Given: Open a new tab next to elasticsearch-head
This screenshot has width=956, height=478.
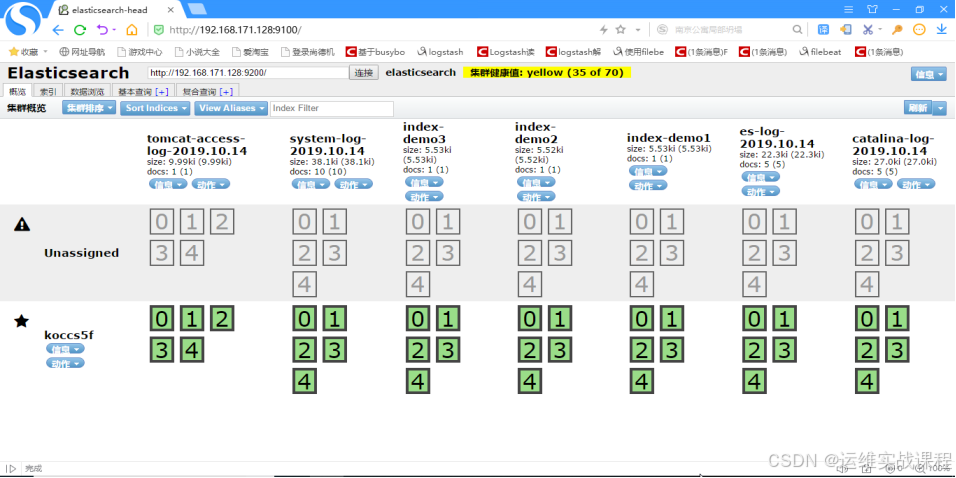Looking at the screenshot, I should tap(197, 9).
